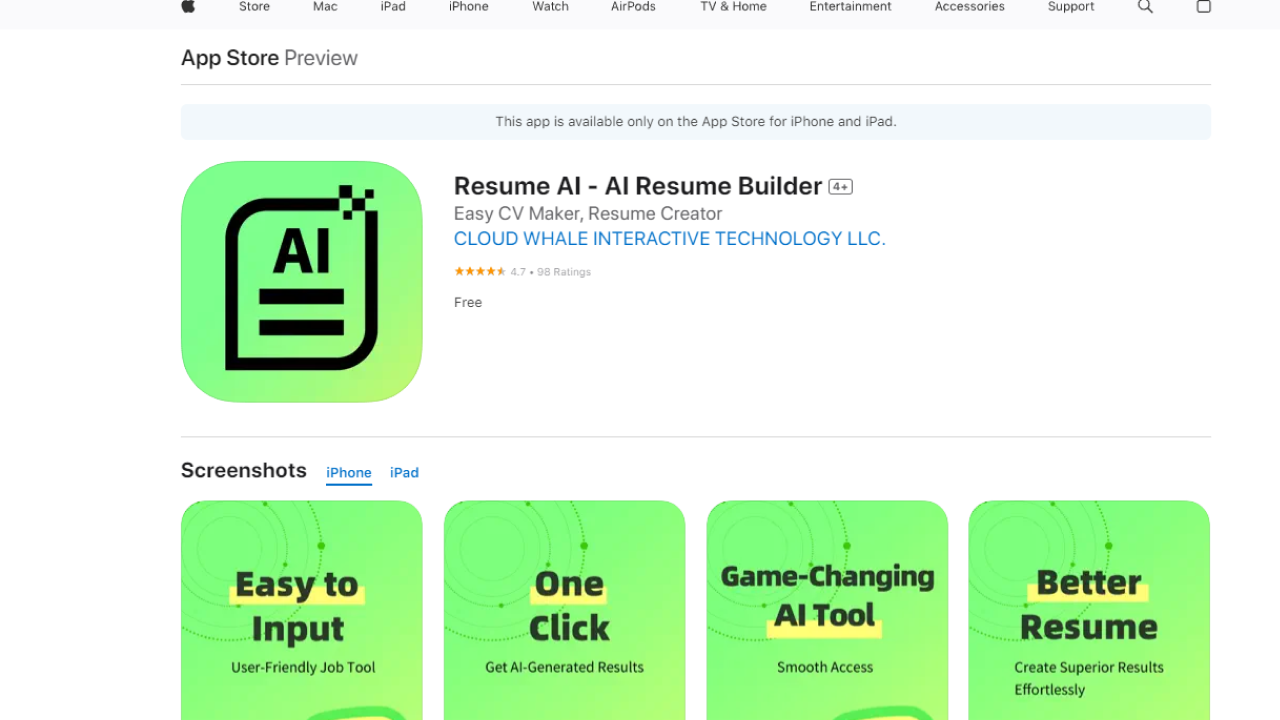Select the iPhone screenshots tab

click(349, 473)
